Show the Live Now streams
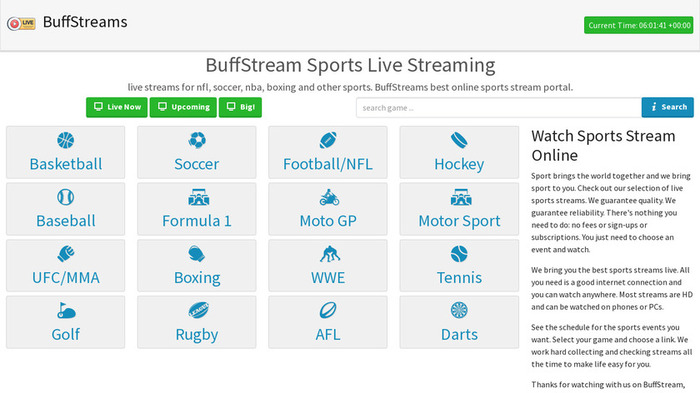Screen dimensions: 700x393 [x=117, y=107]
